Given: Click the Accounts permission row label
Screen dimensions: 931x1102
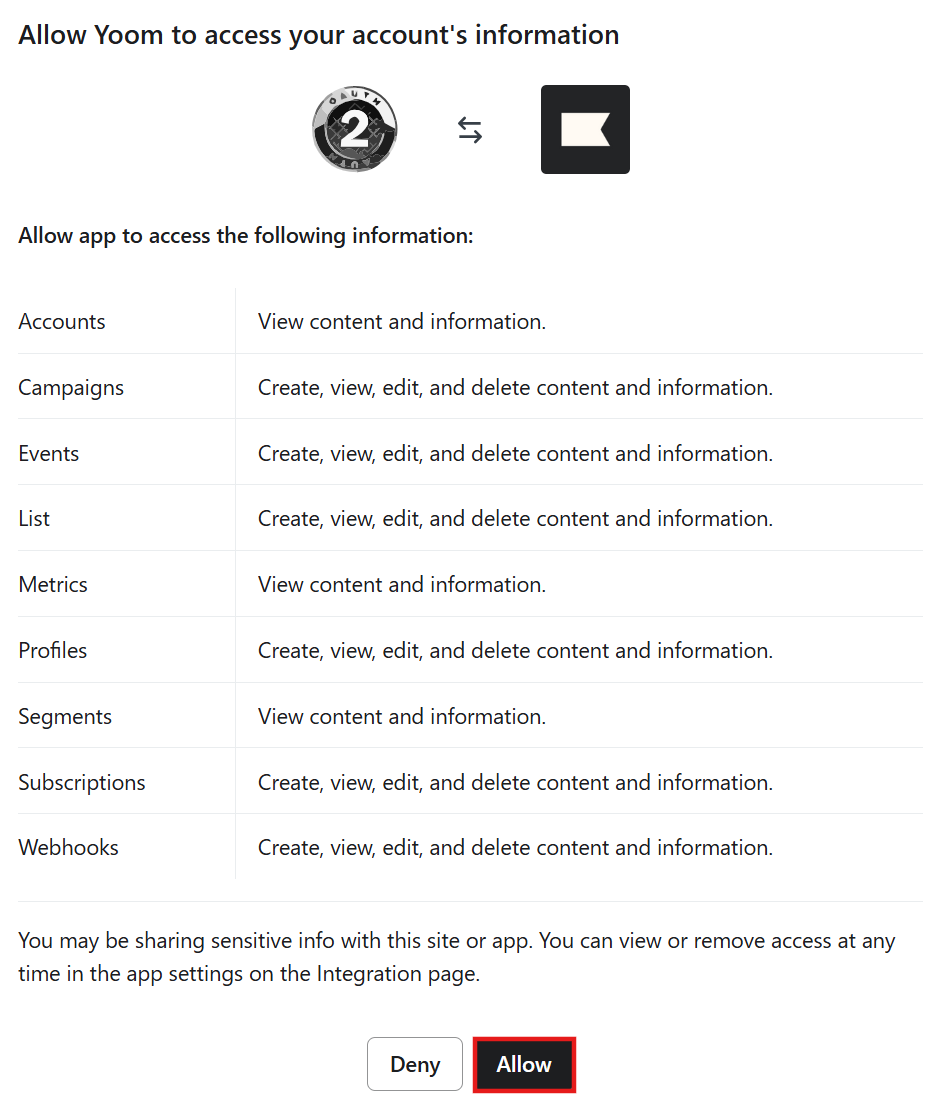Looking at the screenshot, I should [62, 322].
